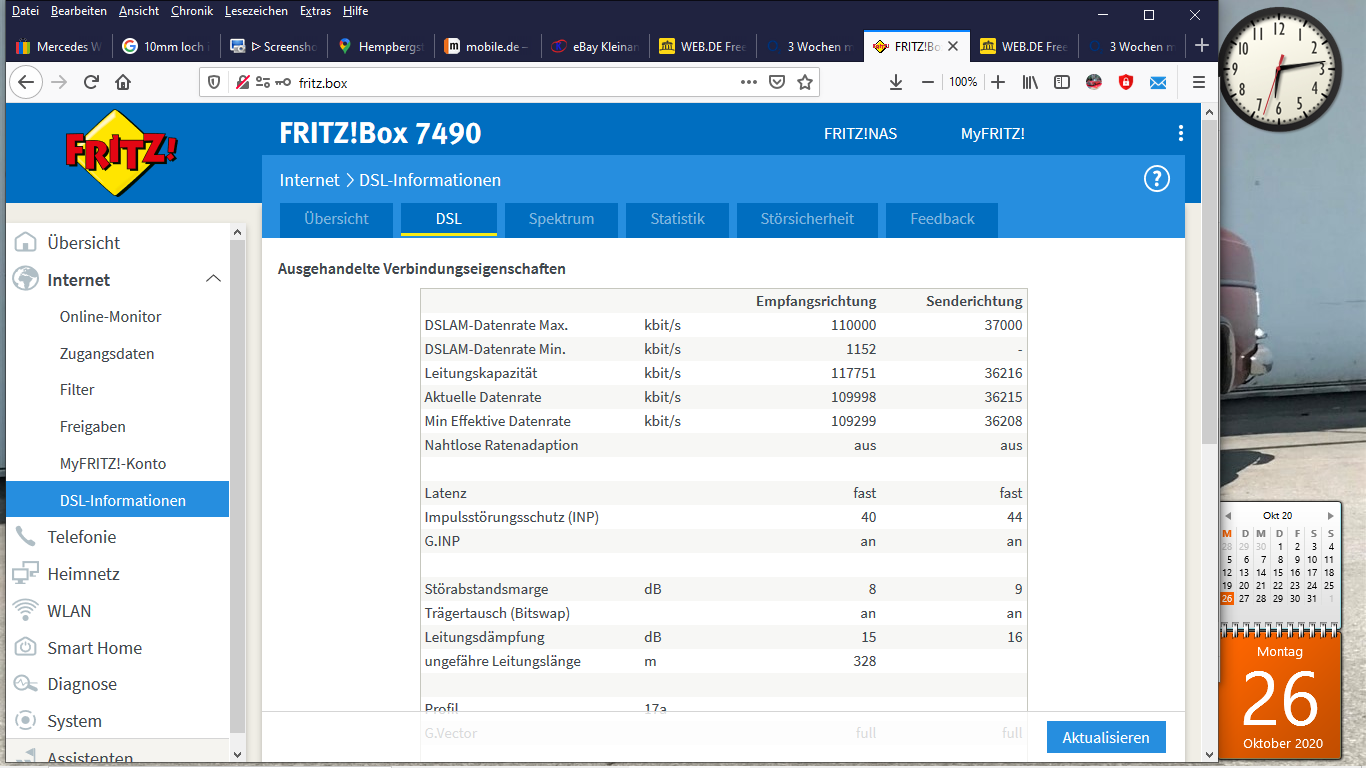This screenshot has width=1366, height=768.
Task: Go back with the browser back arrow
Action: click(x=25, y=82)
